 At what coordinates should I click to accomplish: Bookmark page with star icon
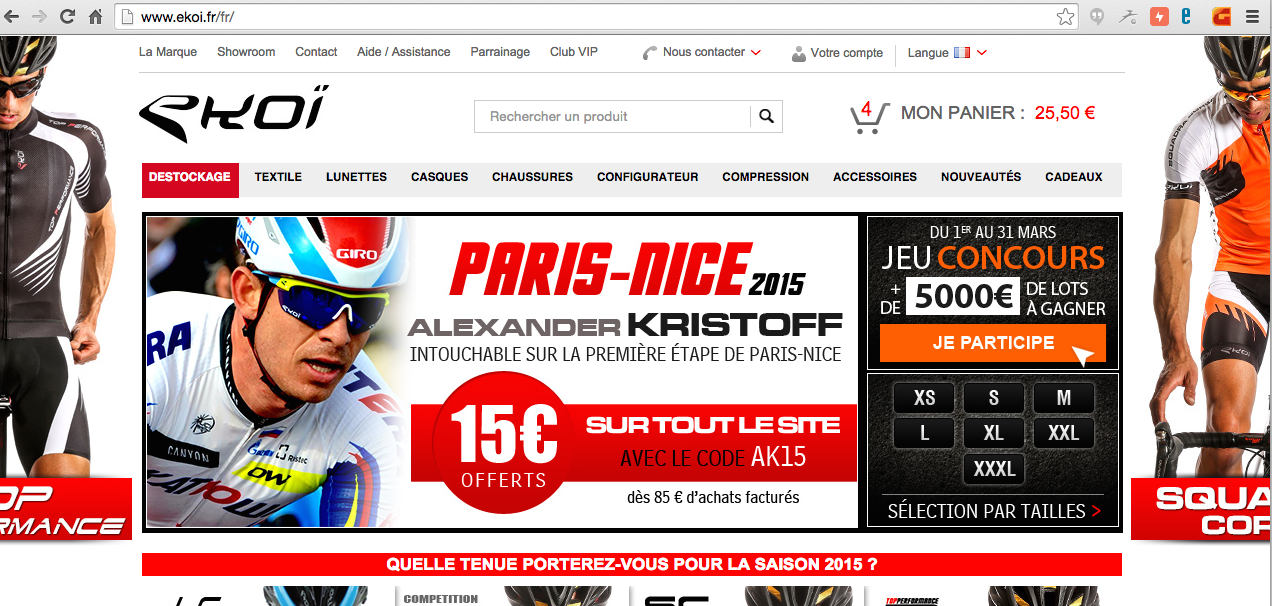(x=1066, y=17)
